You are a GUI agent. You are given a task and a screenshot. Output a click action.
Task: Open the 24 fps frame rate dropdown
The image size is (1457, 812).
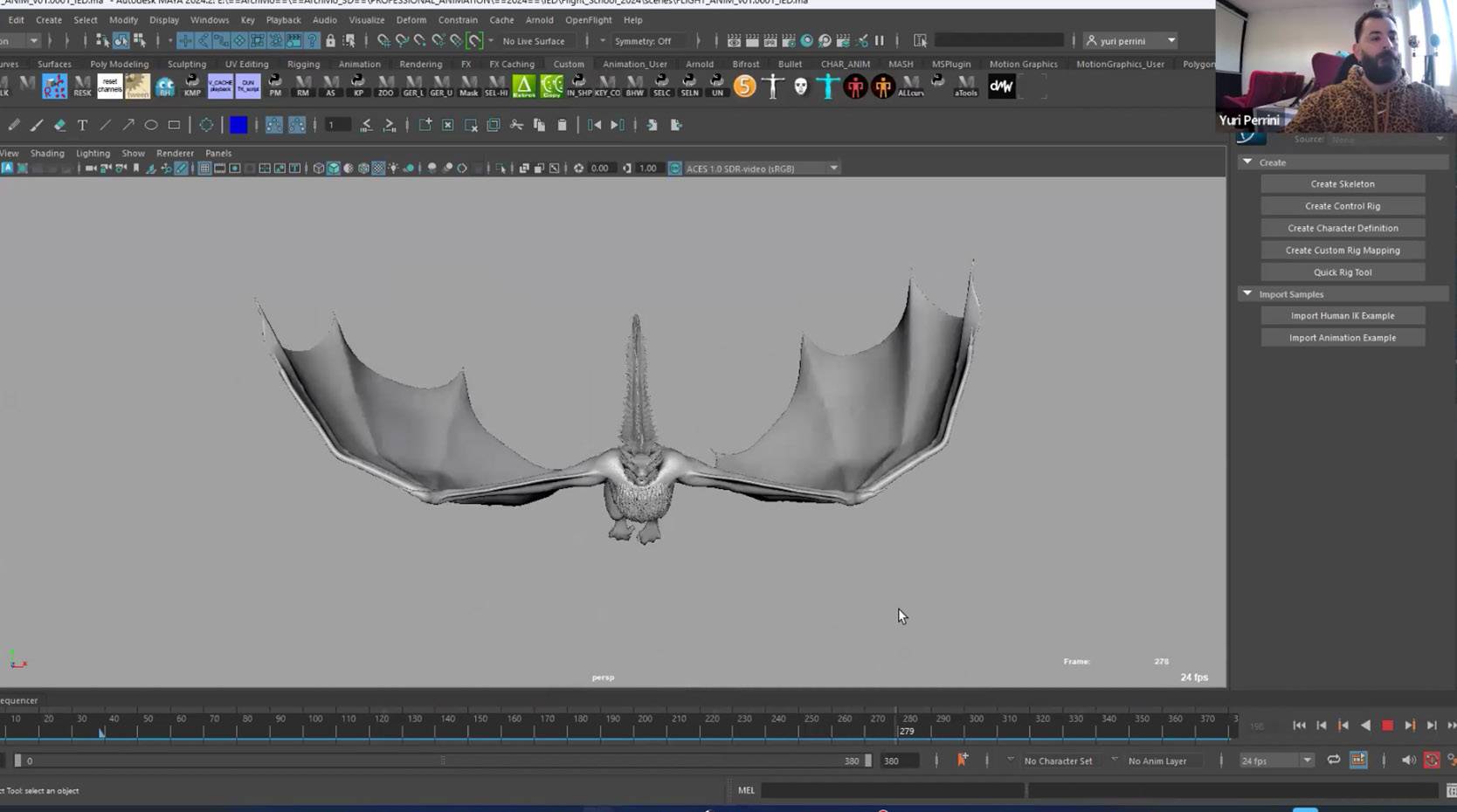click(1276, 760)
